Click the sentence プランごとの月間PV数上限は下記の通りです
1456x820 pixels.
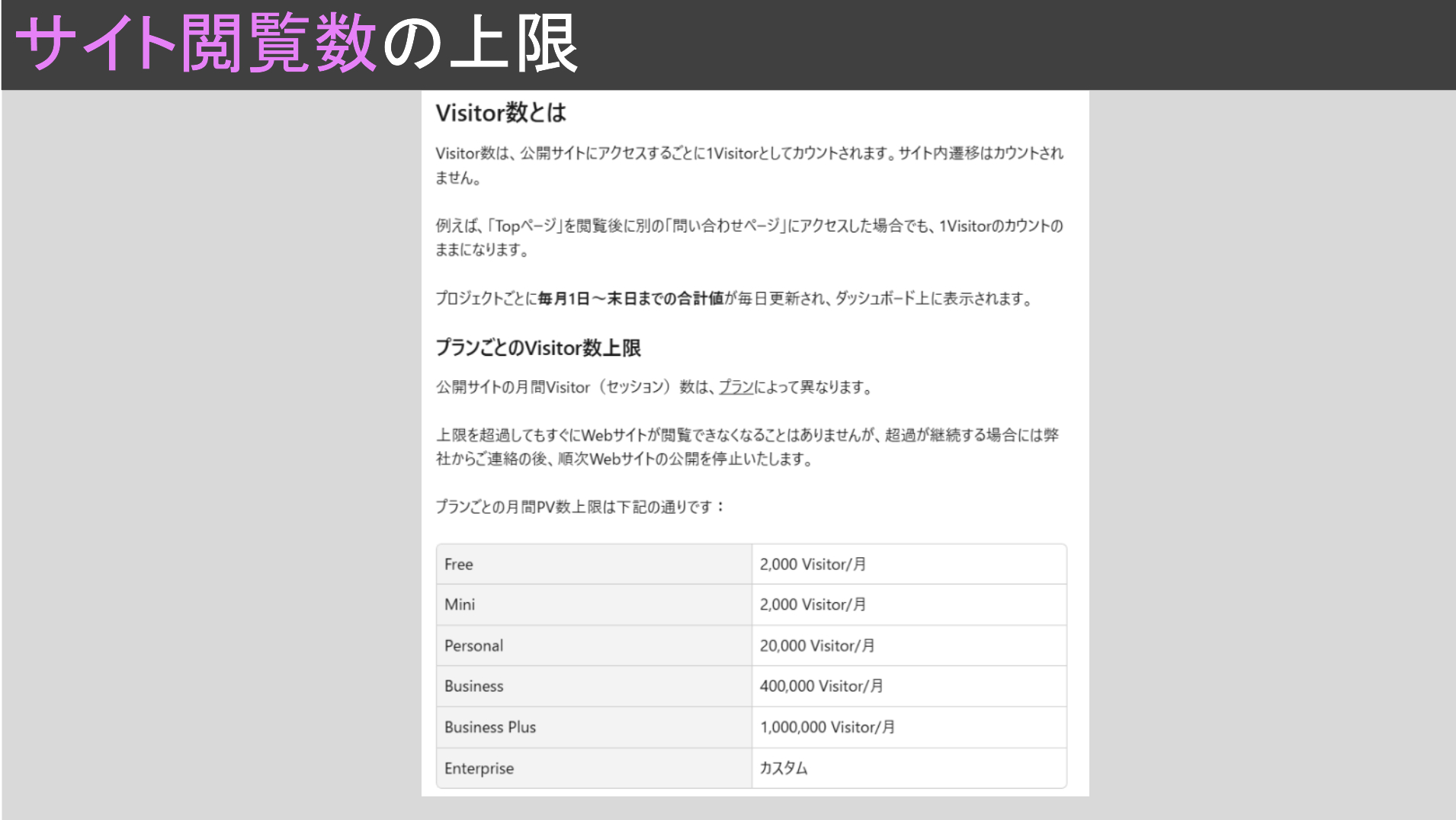(x=580, y=507)
